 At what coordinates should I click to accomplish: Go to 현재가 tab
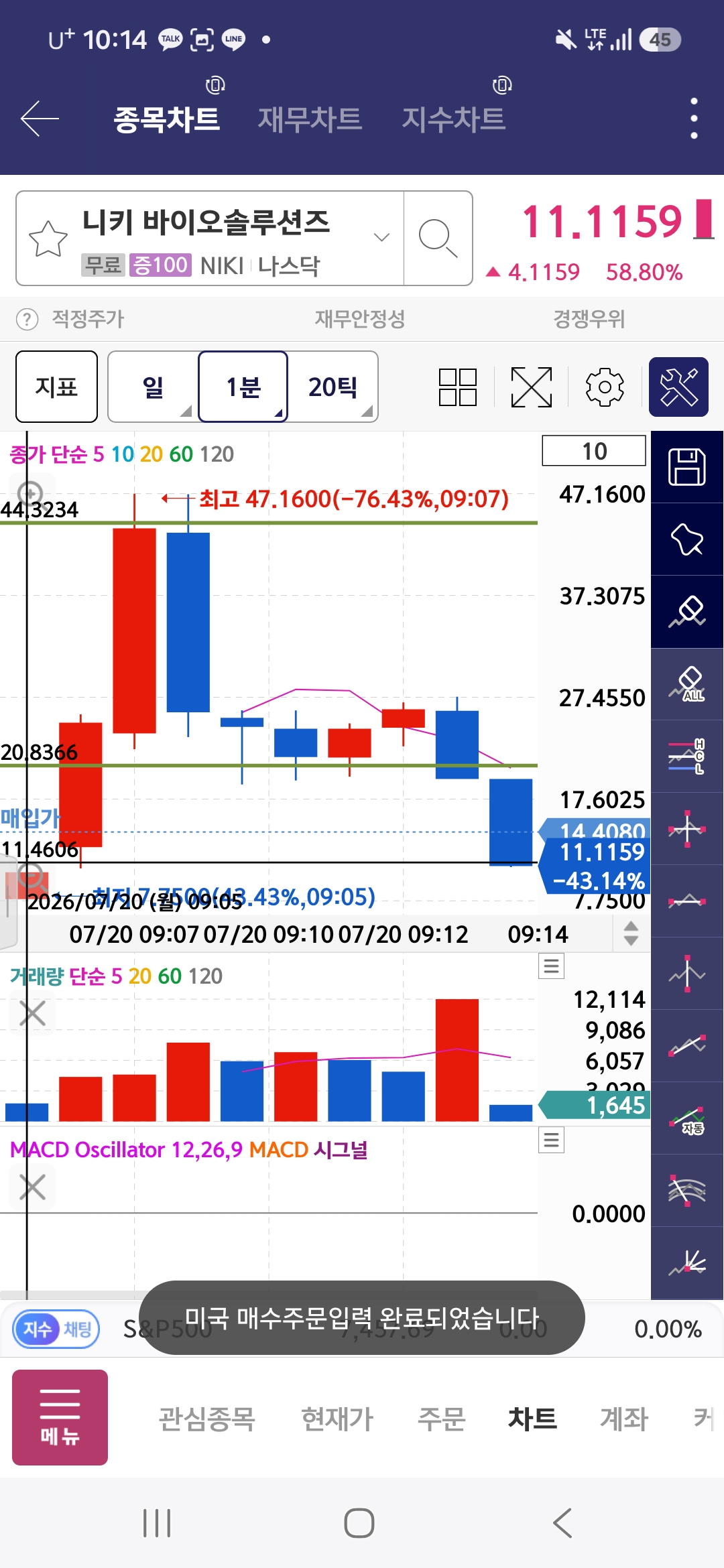337,1419
